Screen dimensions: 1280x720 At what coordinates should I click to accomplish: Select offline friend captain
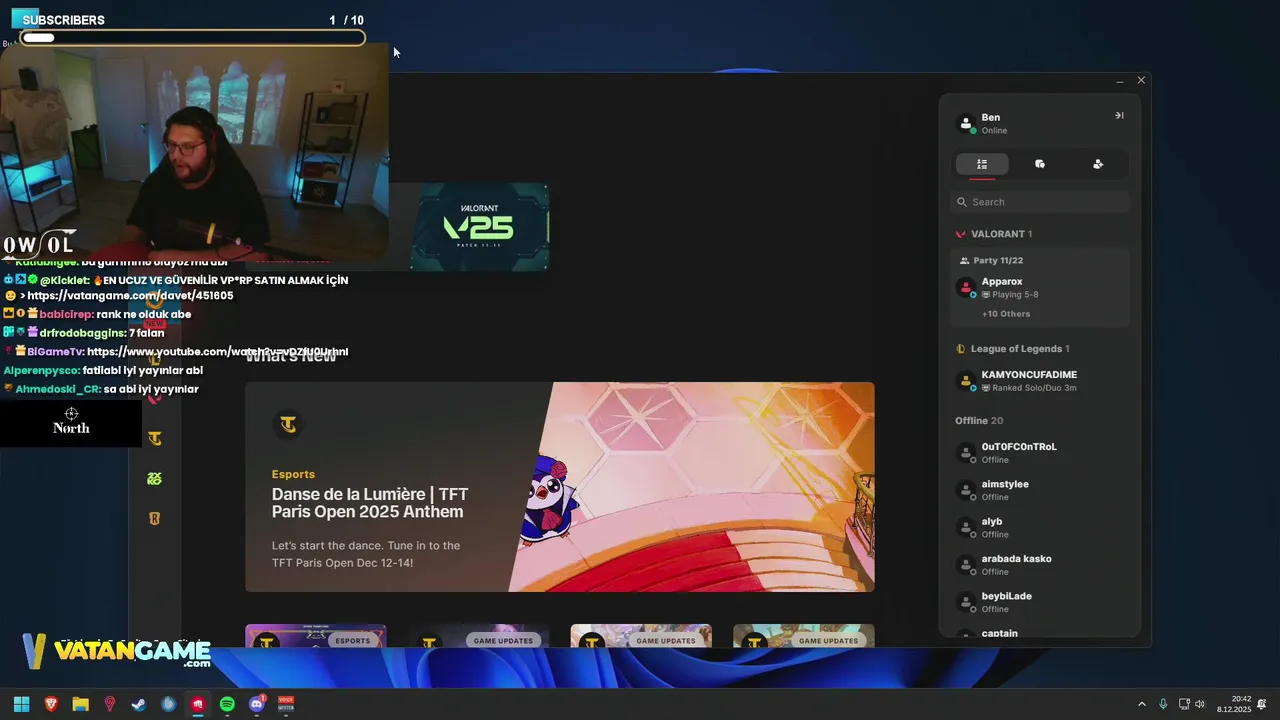[1040, 634]
